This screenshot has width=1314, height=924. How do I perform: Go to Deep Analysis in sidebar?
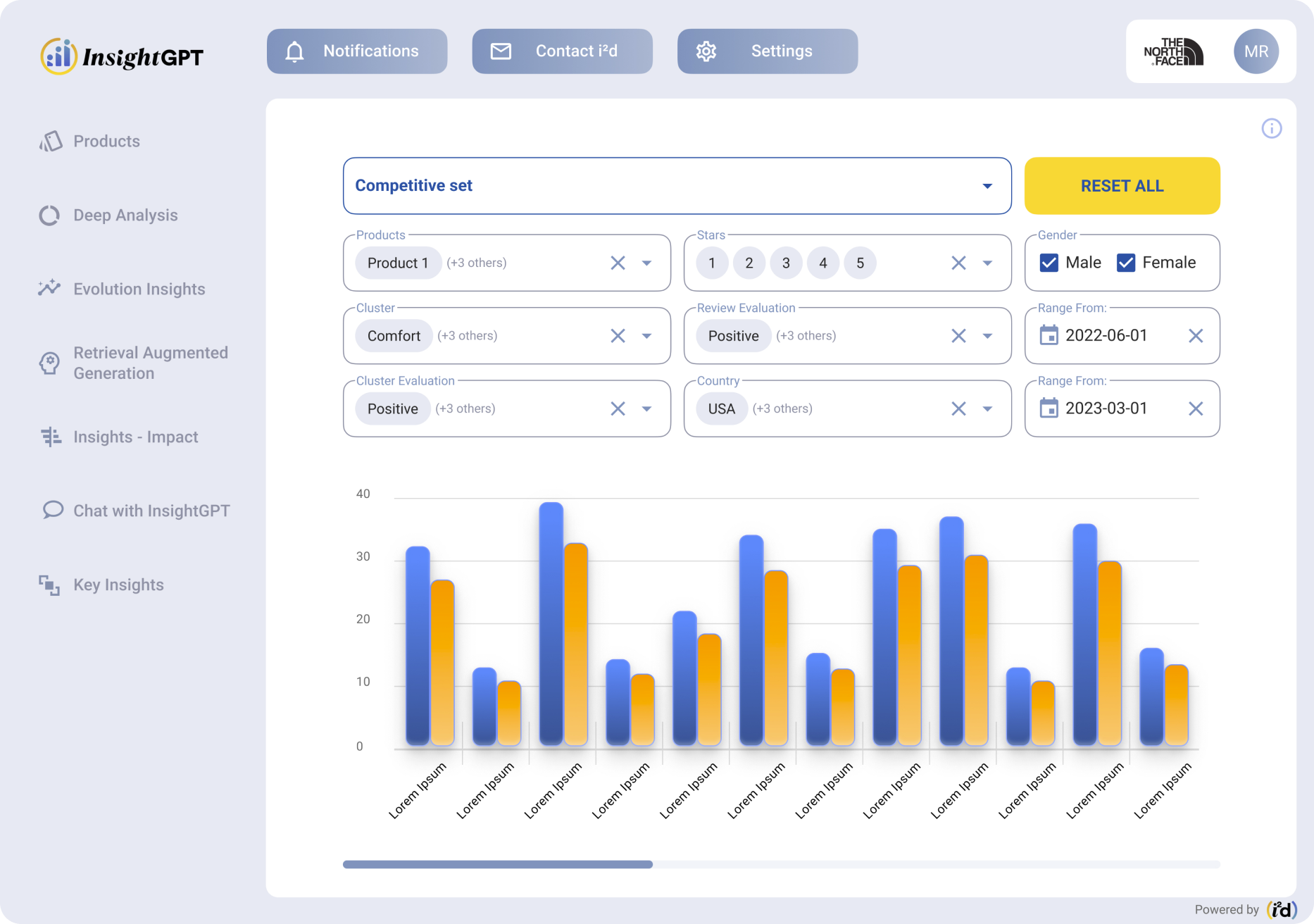[x=125, y=216]
